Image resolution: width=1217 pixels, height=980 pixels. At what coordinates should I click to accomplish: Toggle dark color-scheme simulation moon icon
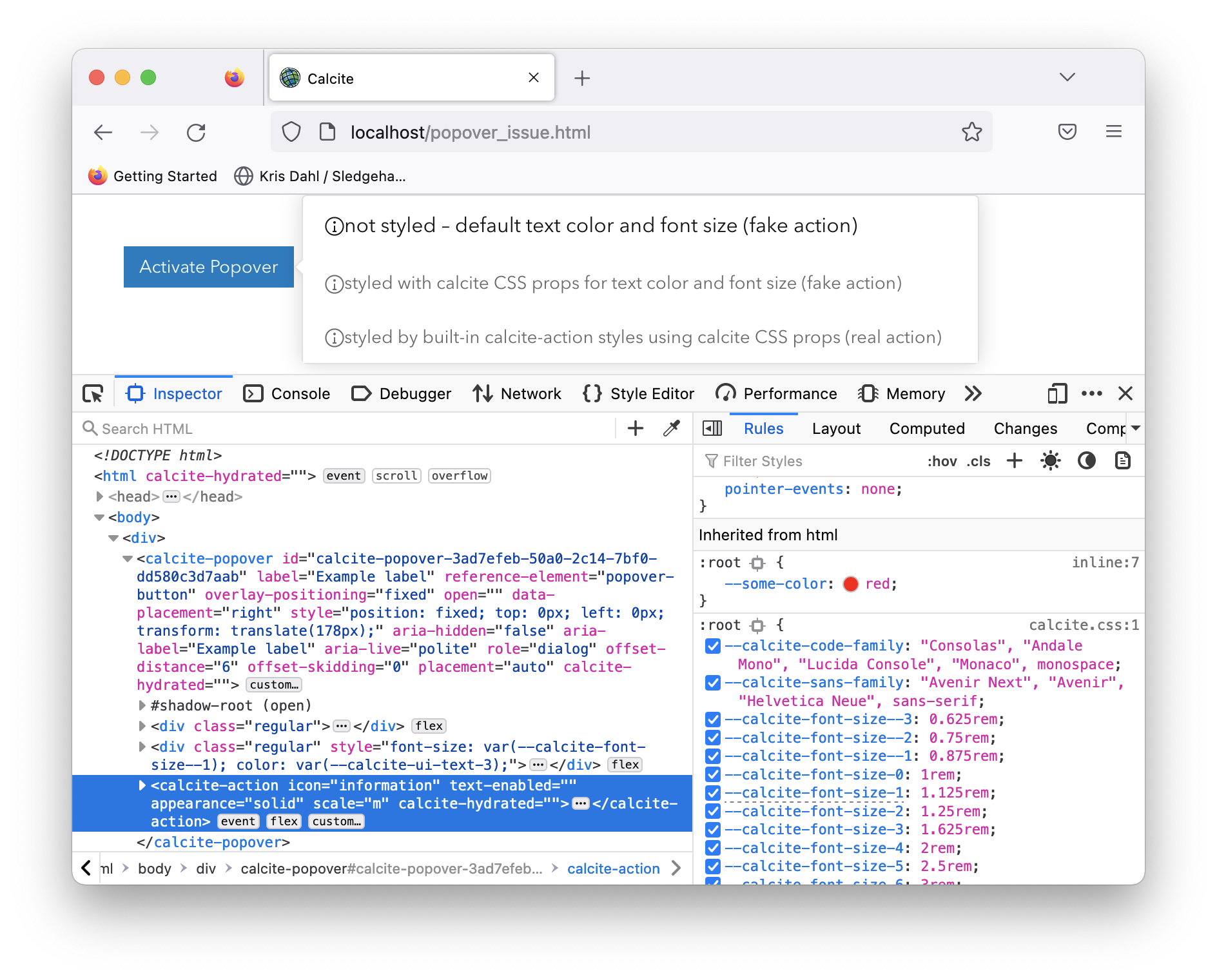(1086, 460)
